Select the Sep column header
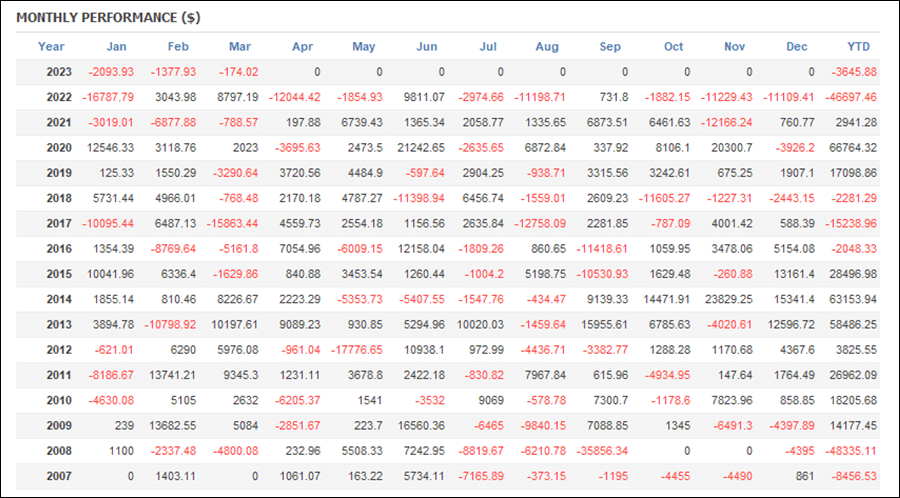900x498 pixels. pos(610,47)
